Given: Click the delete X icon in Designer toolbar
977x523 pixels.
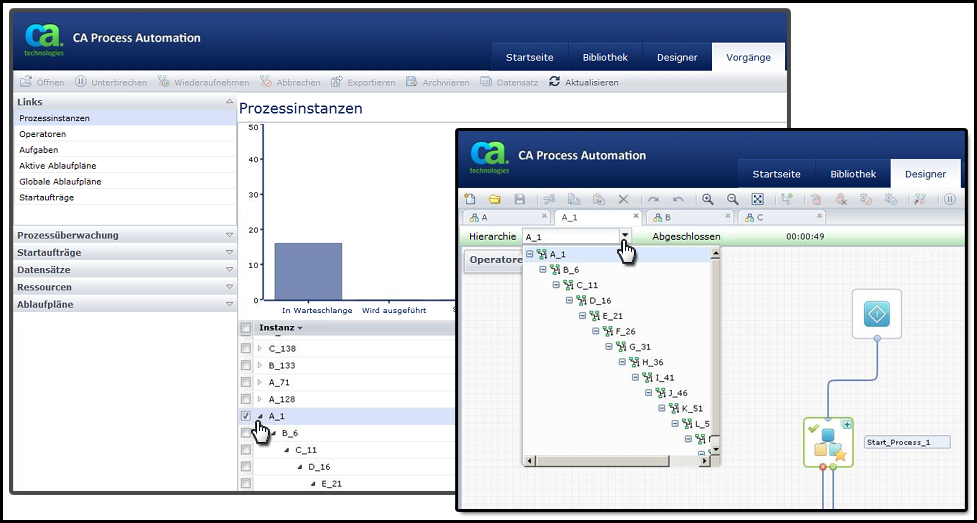Looking at the screenshot, I should [623, 199].
